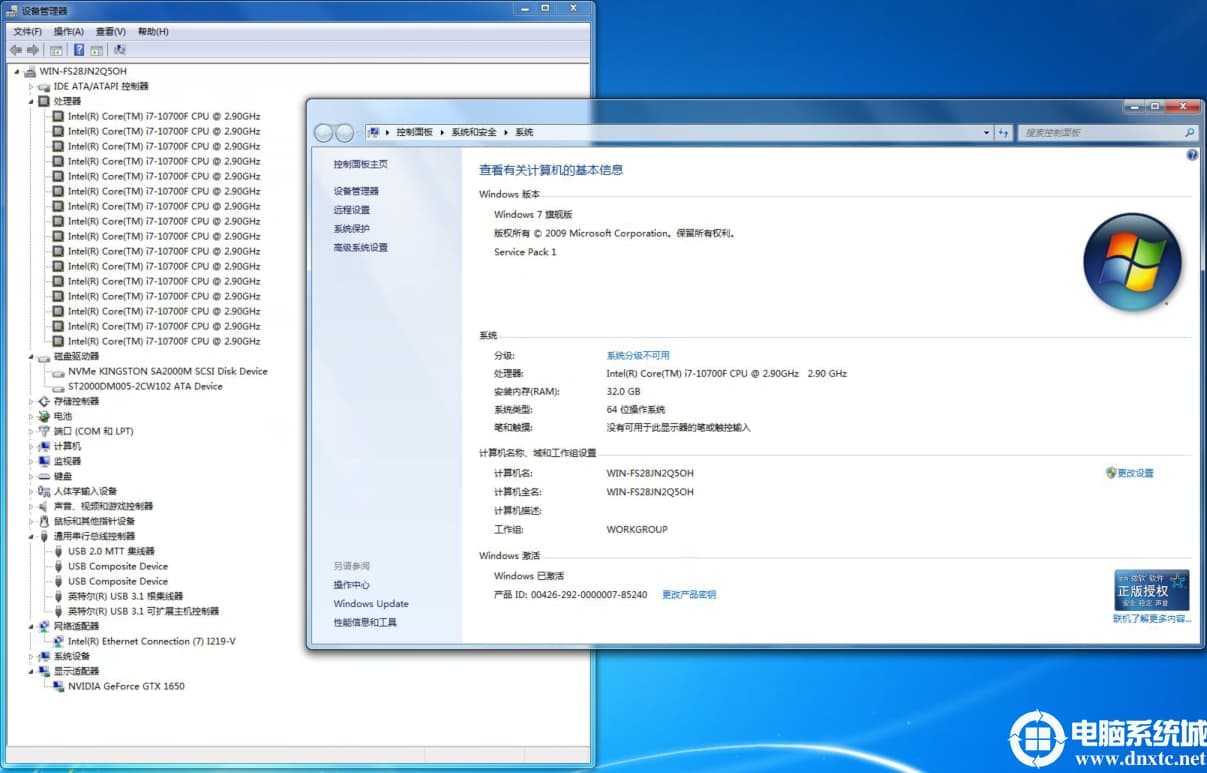Click the Forward arrow in Device Manager toolbar
This screenshot has height=773, width=1207.
[33, 49]
